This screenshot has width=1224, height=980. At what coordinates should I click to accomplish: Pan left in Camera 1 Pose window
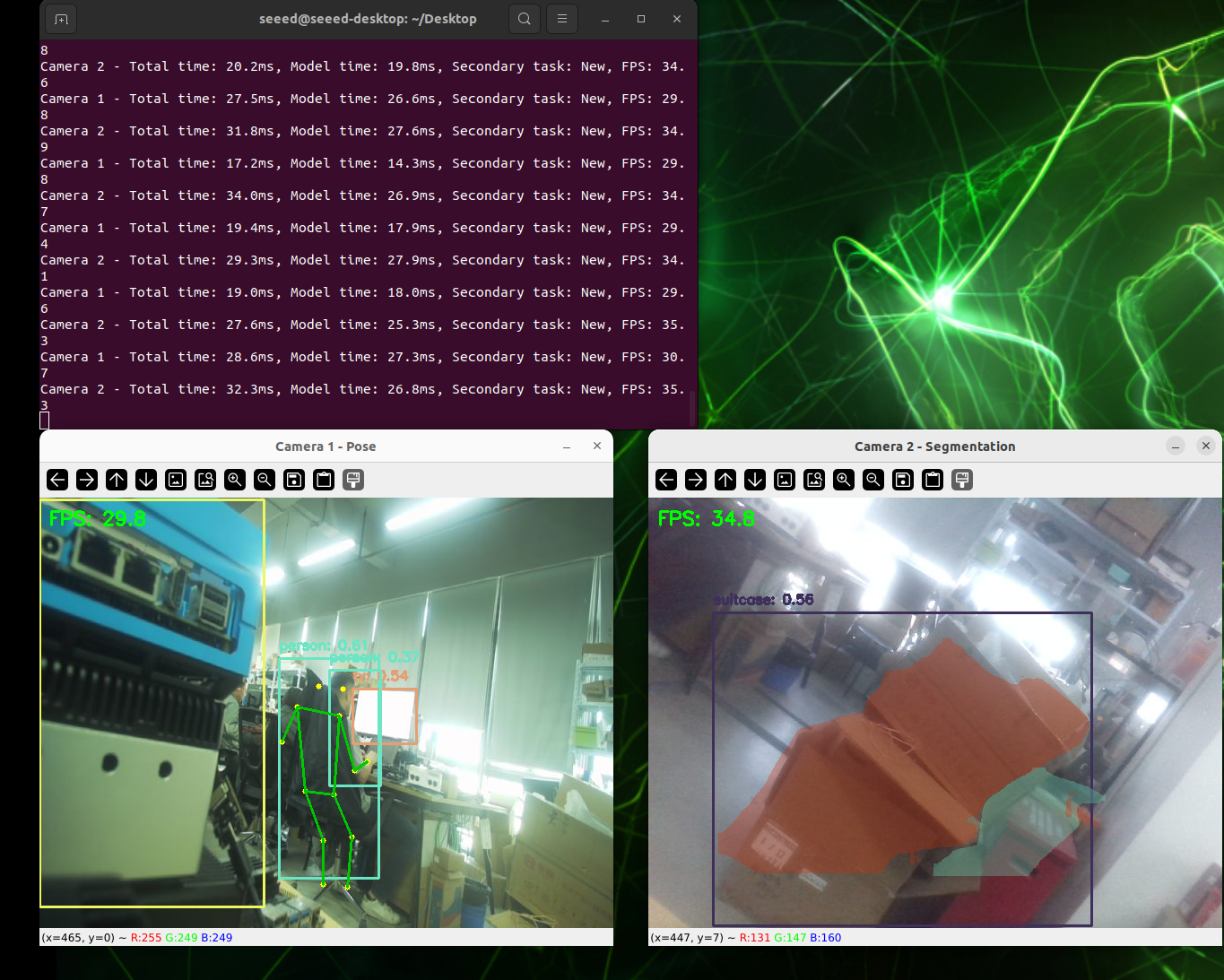(57, 480)
